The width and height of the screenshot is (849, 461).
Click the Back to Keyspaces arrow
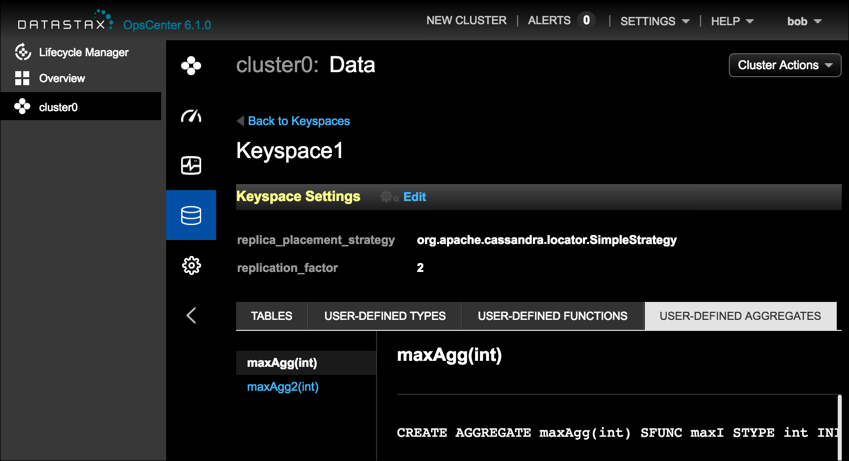pos(240,121)
